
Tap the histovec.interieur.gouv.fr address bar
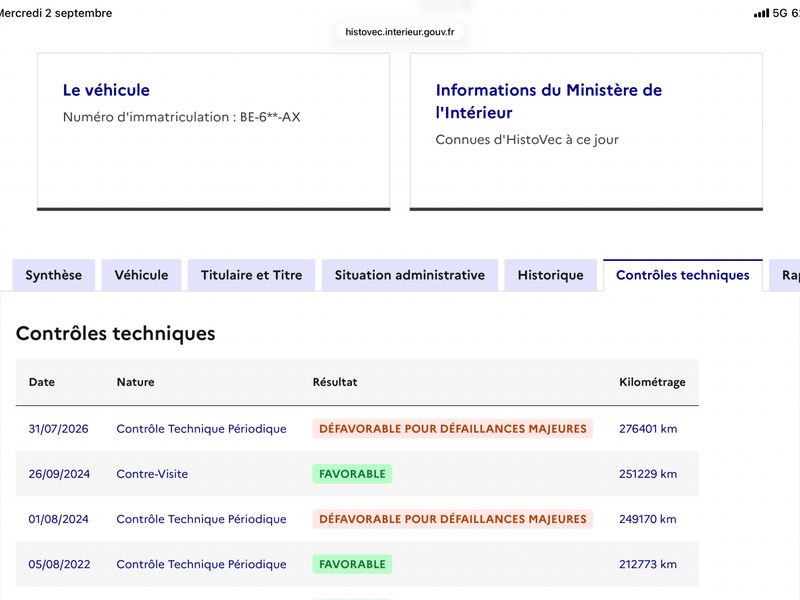click(399, 32)
